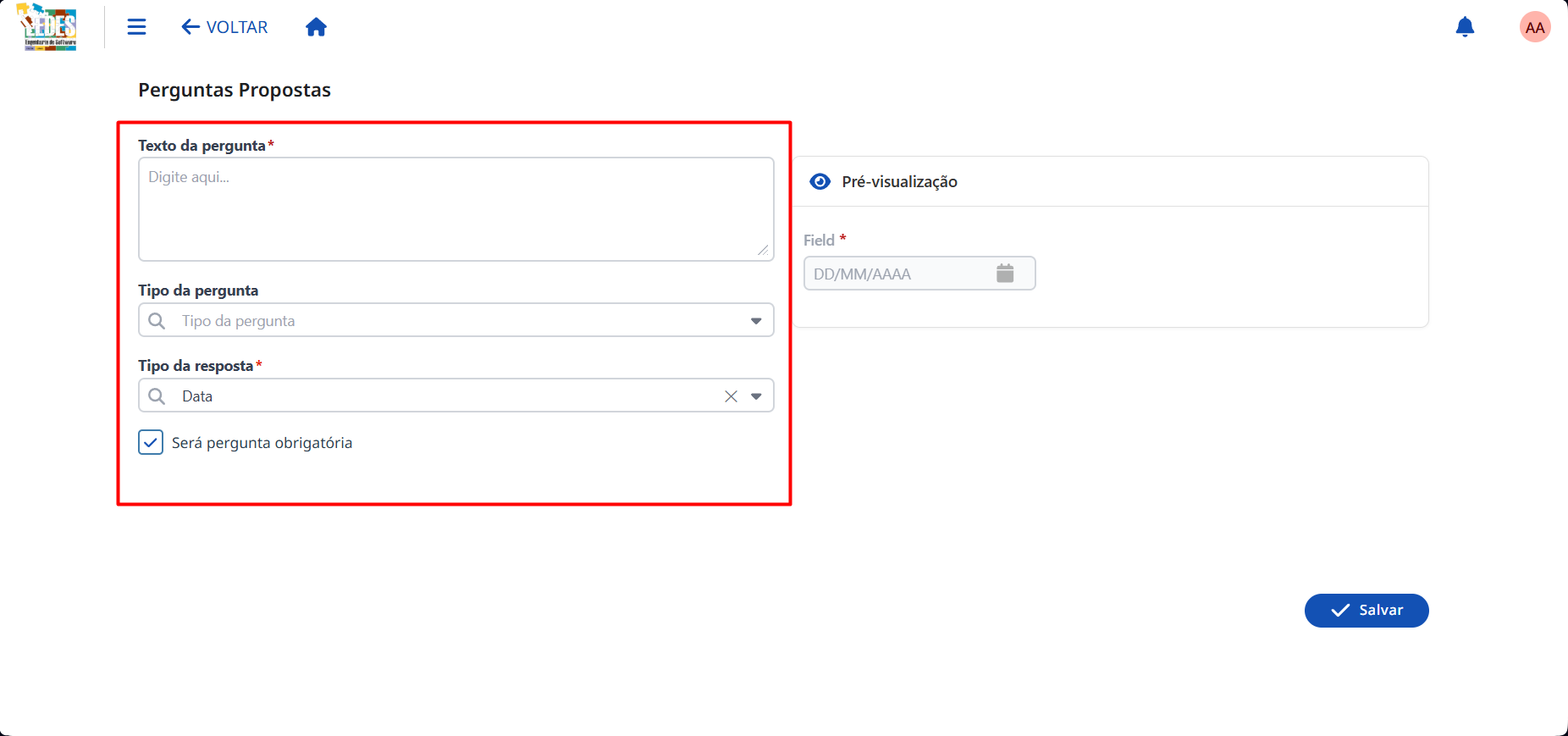Save the question with Salvar button

pos(1366,611)
